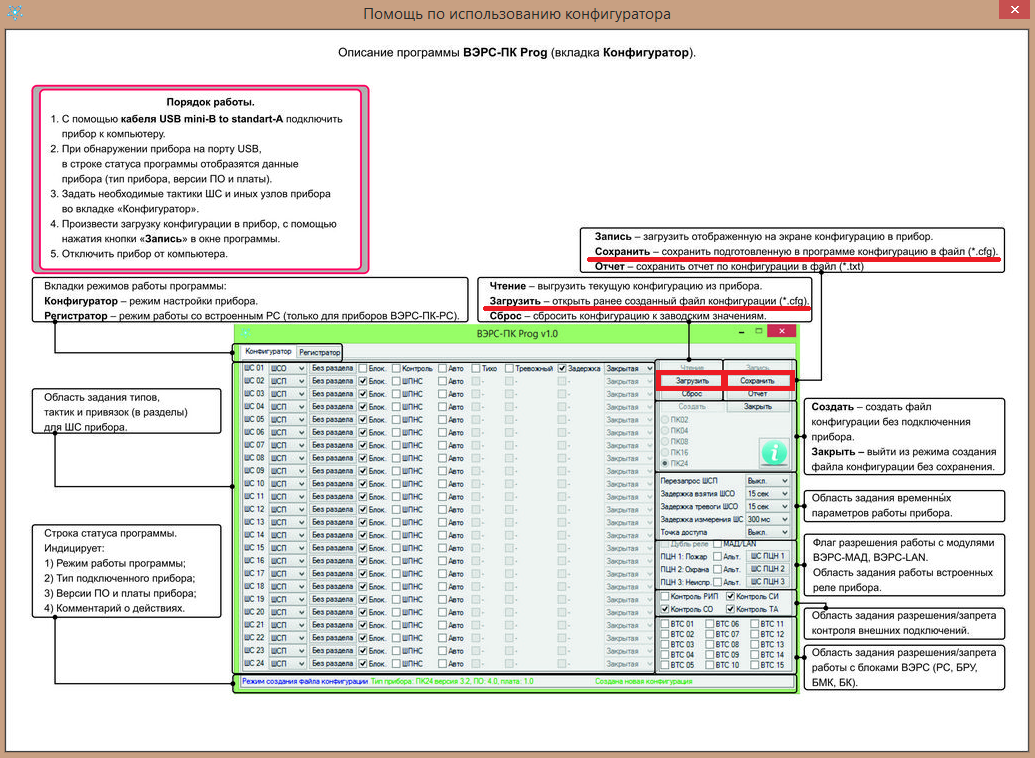Click the ВЭРС-ПК Prog window's title bar icon
The image size is (1035, 758).
pyautogui.click(x=246, y=333)
